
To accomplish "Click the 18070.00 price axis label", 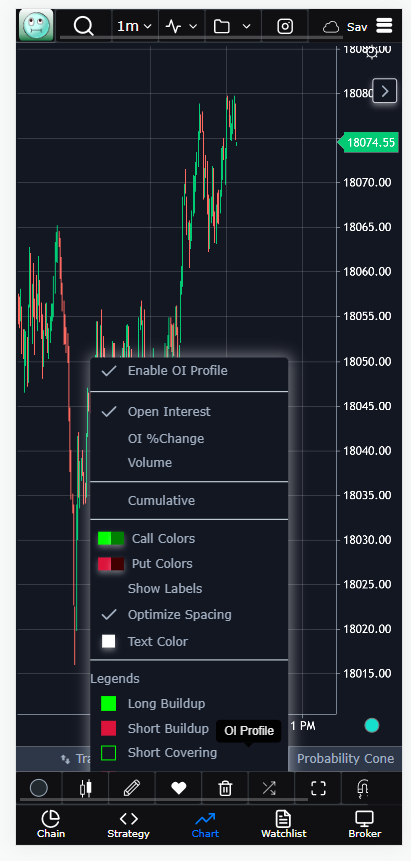I will (x=367, y=182).
